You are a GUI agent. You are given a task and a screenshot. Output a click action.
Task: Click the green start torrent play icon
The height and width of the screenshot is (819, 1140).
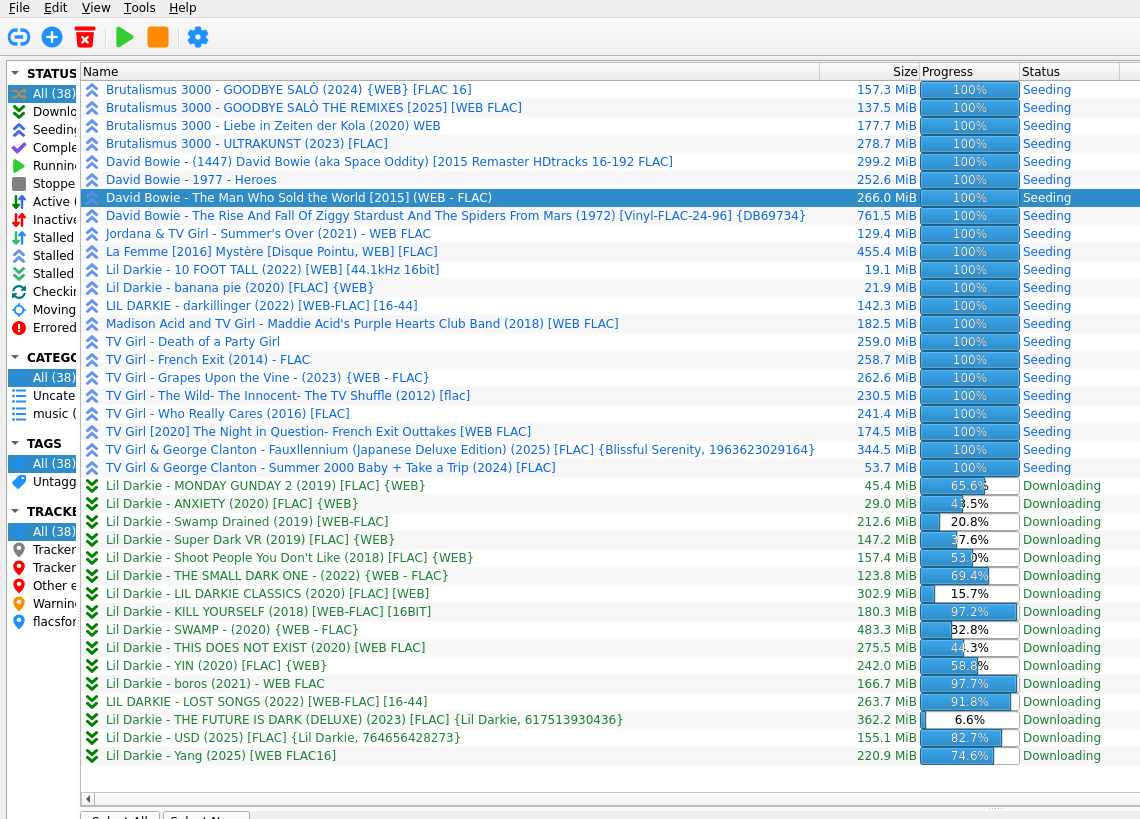tap(124, 37)
